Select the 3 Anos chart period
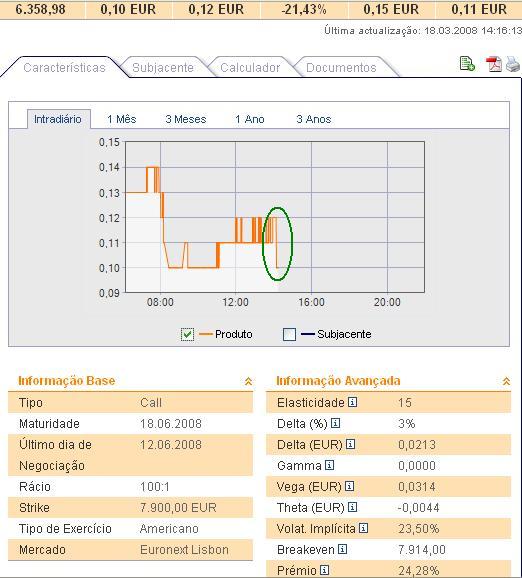This screenshot has height=578, width=522. coord(314,119)
